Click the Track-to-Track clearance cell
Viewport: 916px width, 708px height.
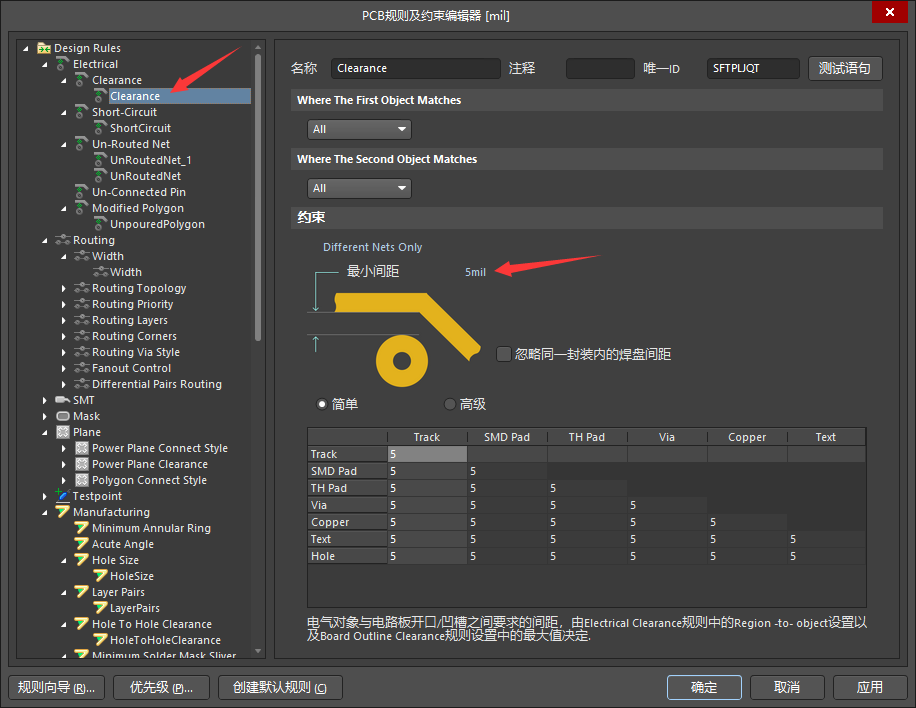pyautogui.click(x=428, y=454)
